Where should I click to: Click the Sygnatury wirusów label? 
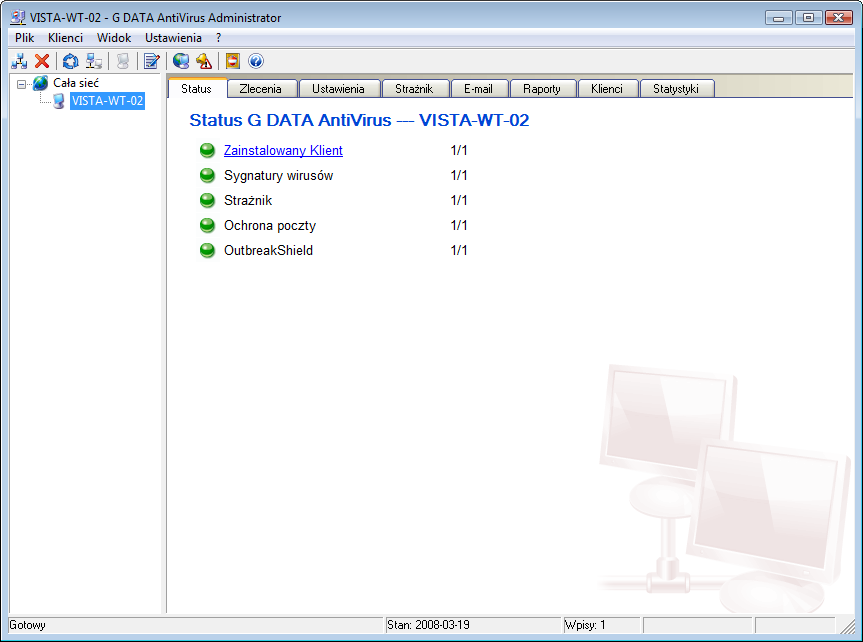pos(278,176)
